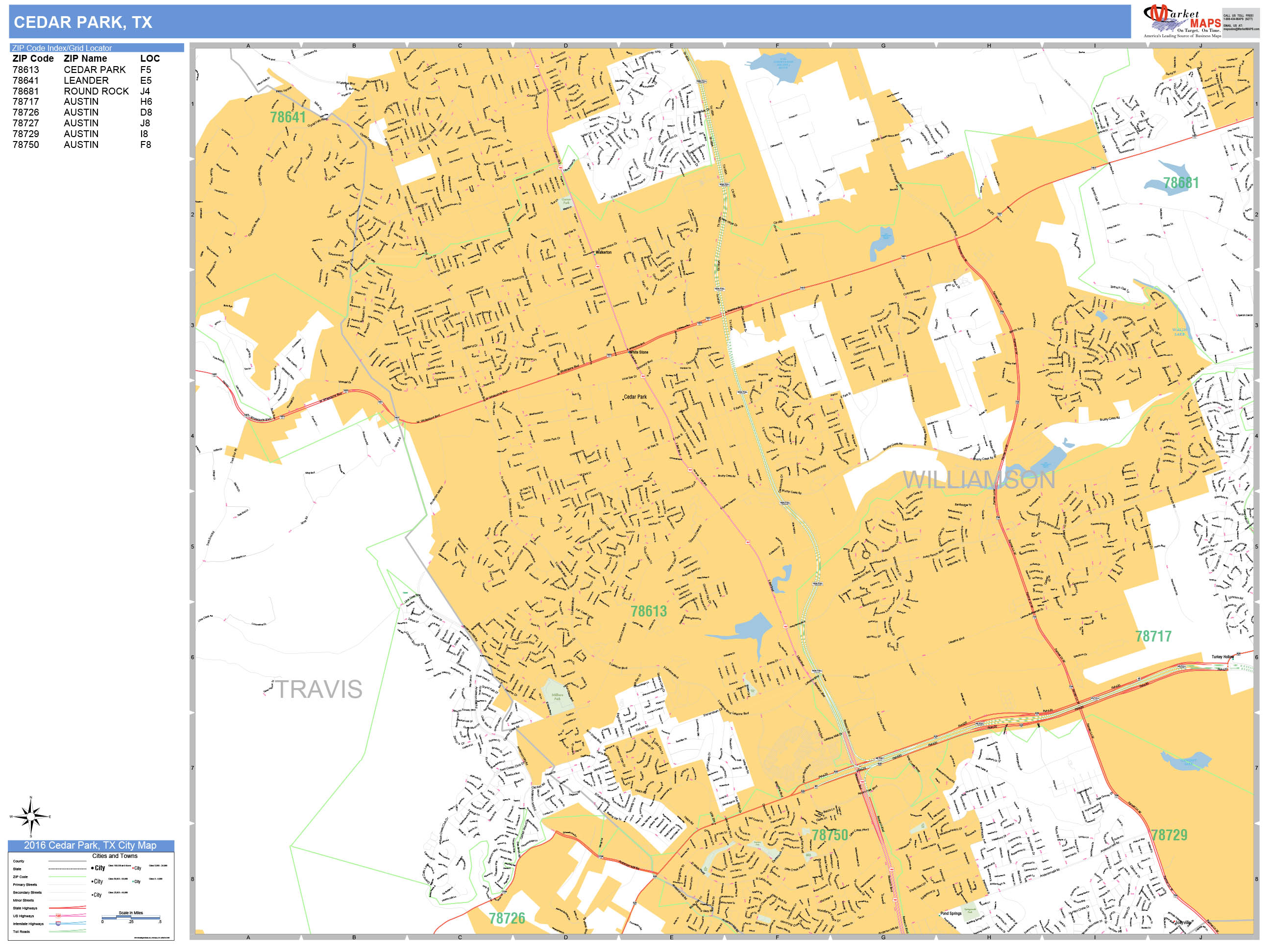Select the CEDAR PARK, TX title bar

coord(84,23)
